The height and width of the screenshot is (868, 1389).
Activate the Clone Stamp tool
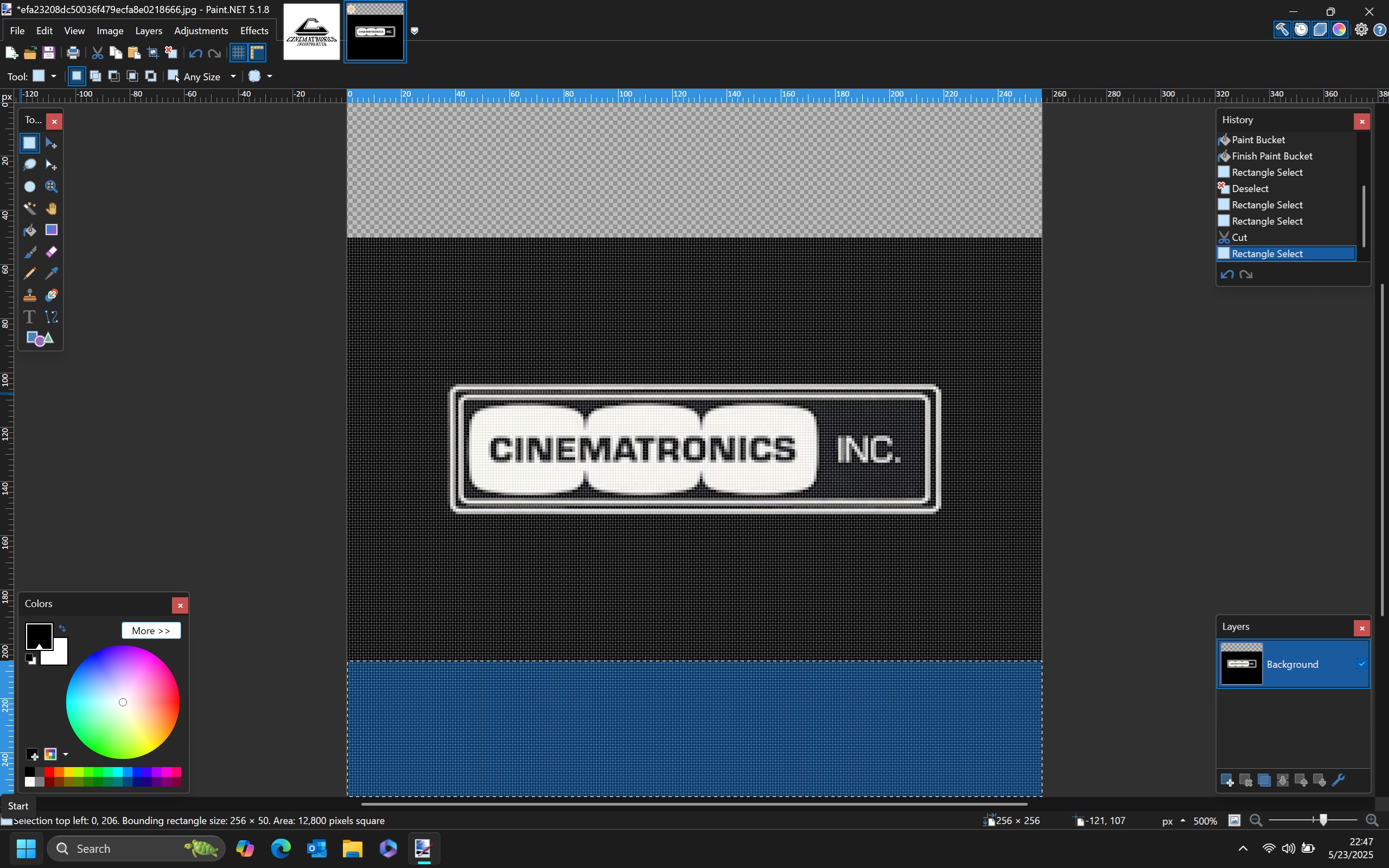(x=29, y=295)
